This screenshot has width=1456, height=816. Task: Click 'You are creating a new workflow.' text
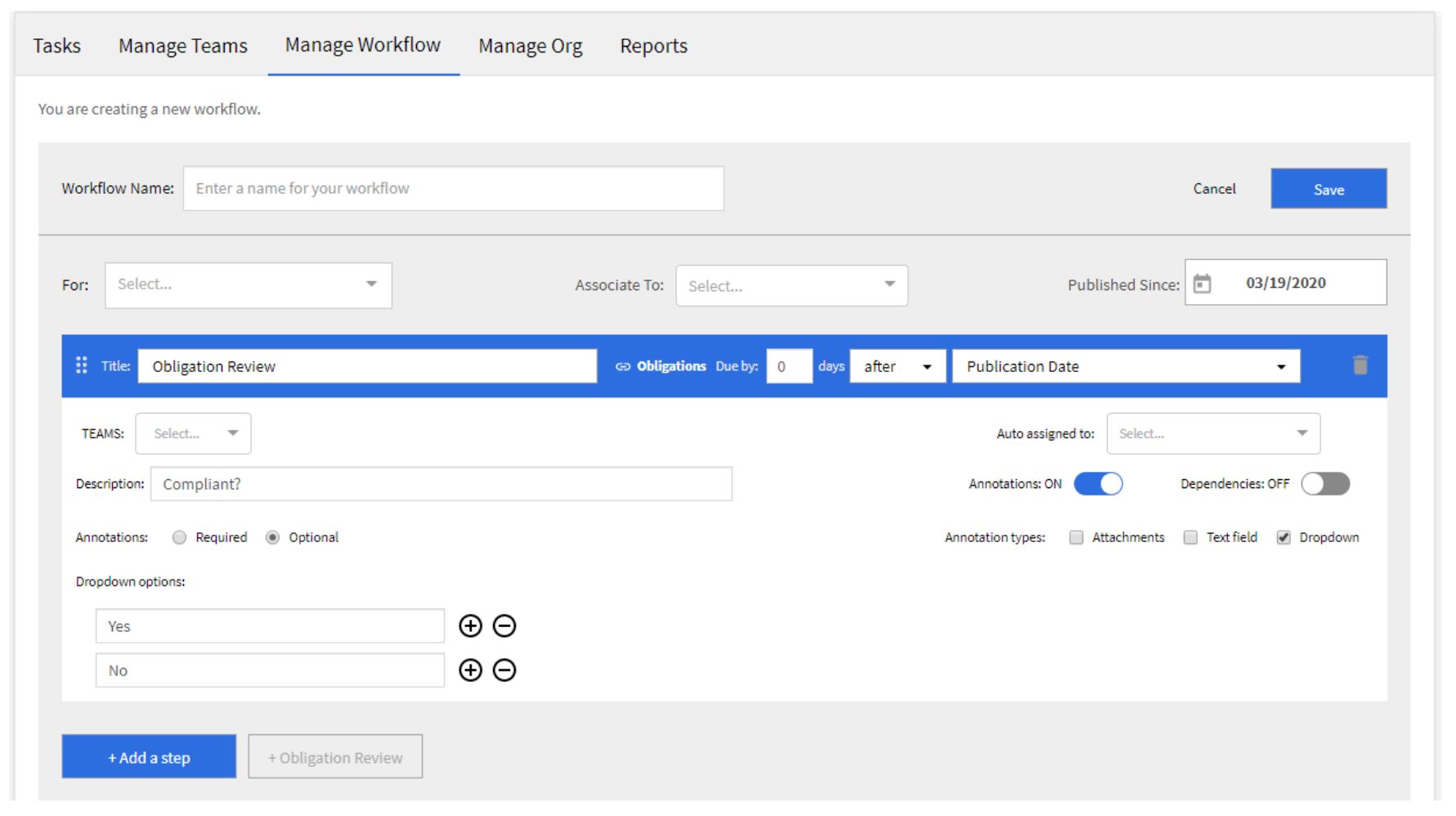pyautogui.click(x=150, y=109)
